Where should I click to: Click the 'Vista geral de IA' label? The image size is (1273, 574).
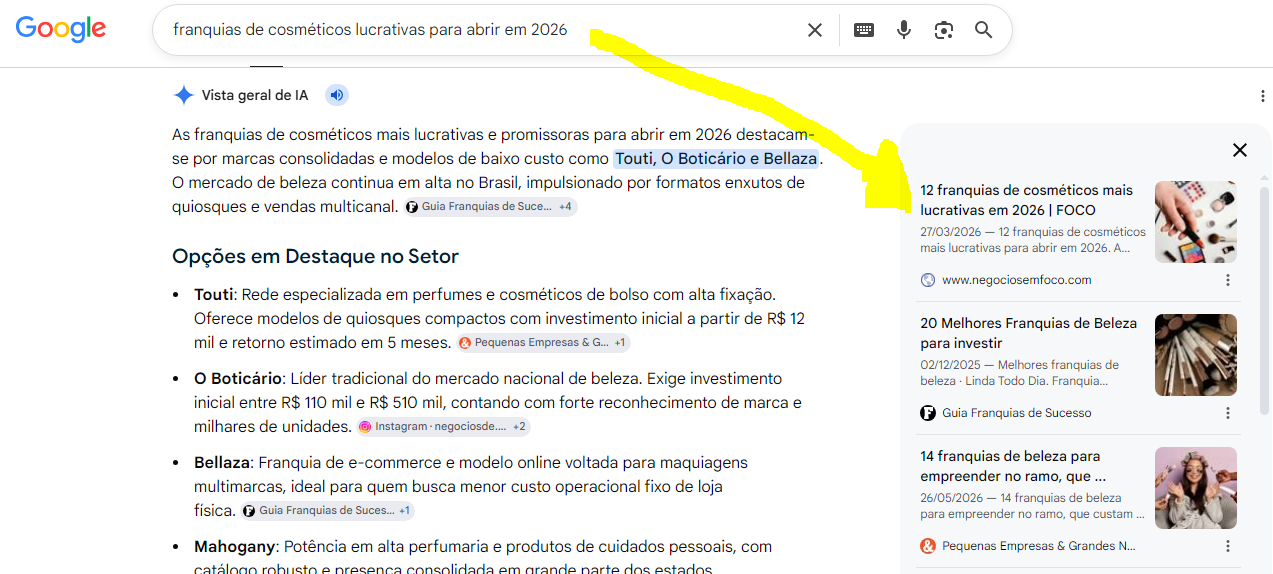255,95
